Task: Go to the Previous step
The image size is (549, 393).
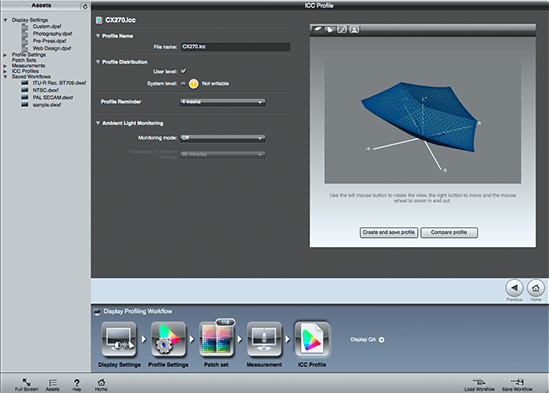Action: (514, 288)
